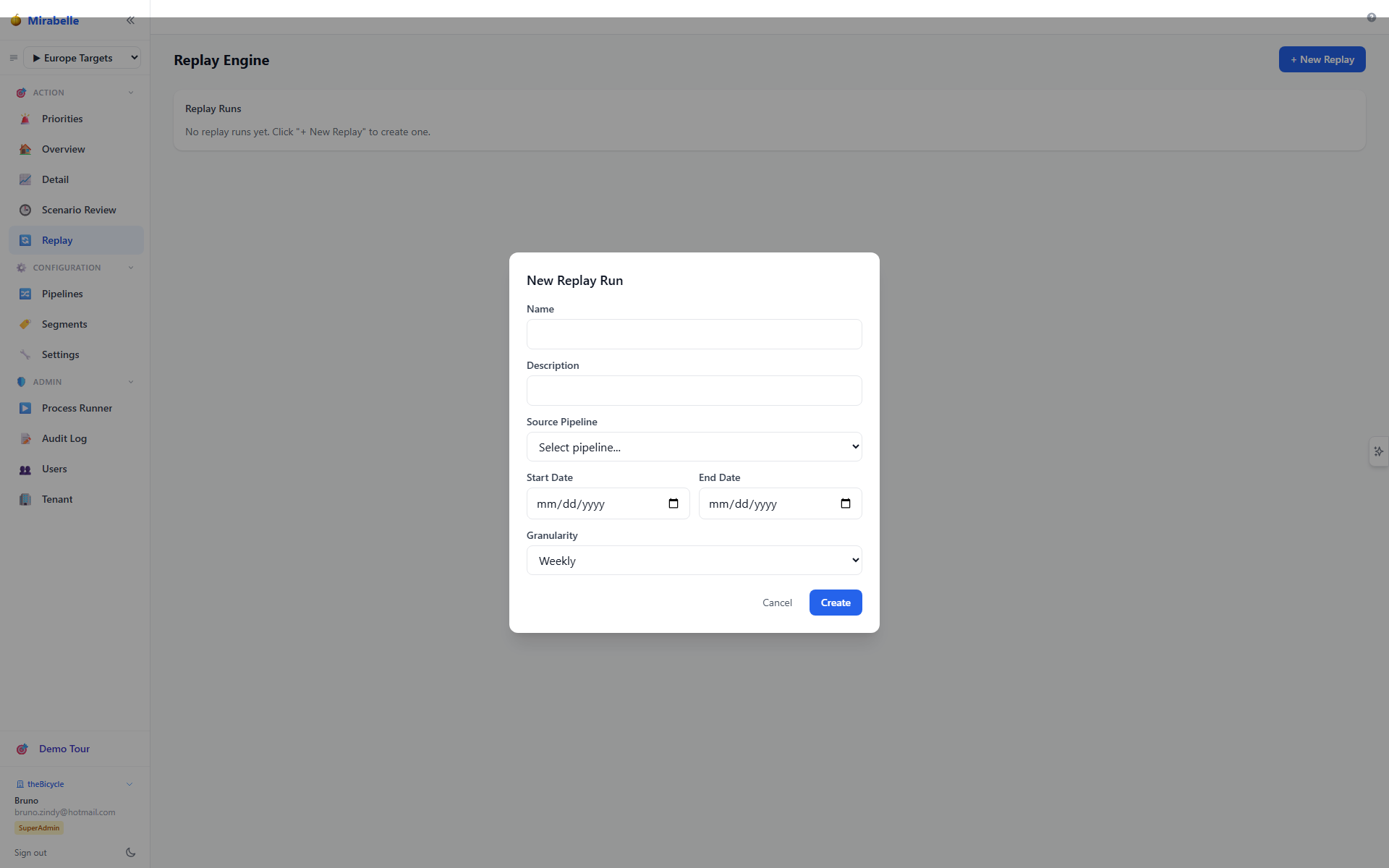Open the Europe Targets selector
1389x868 pixels.
click(82, 58)
